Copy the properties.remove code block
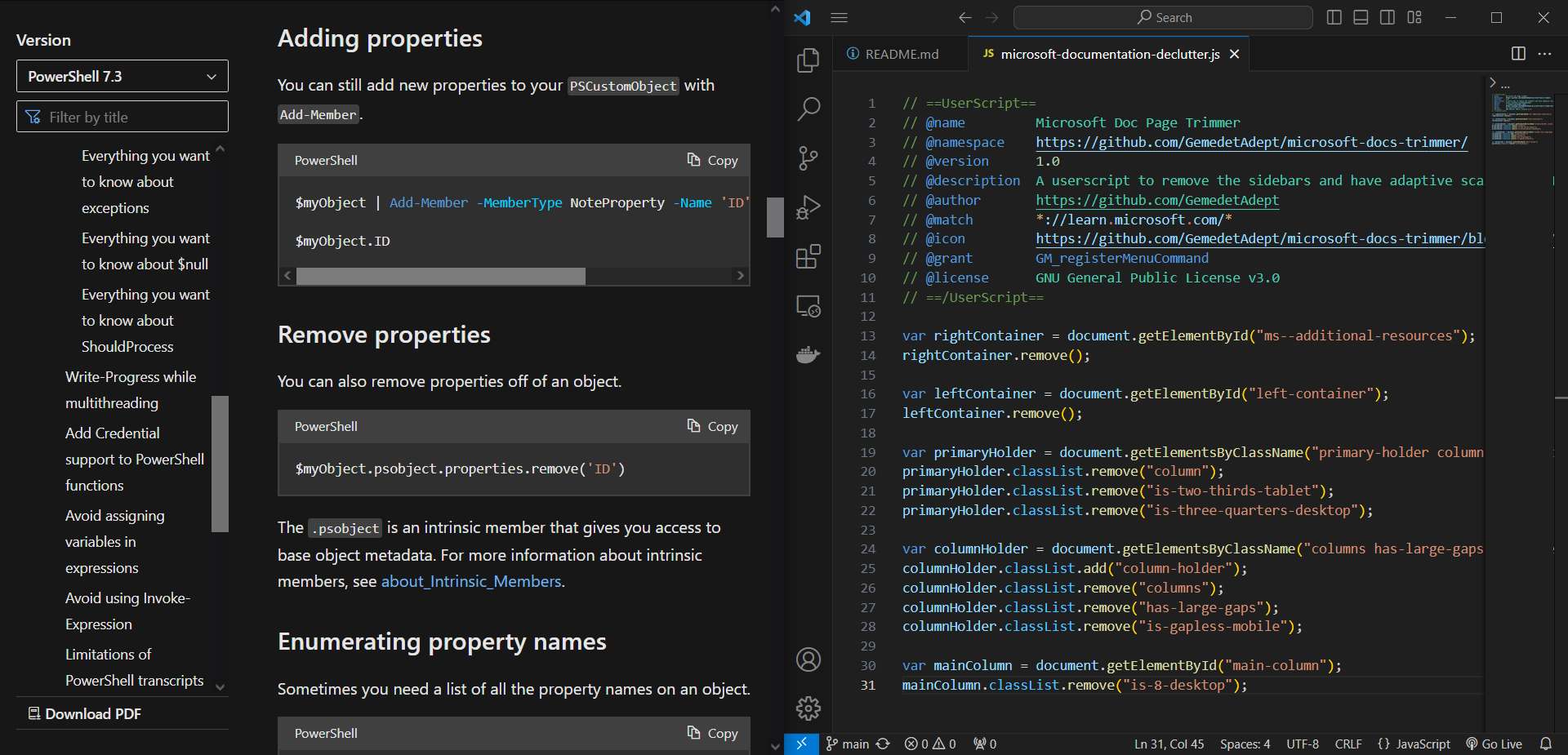Image resolution: width=1568 pixels, height=755 pixels. (x=712, y=426)
